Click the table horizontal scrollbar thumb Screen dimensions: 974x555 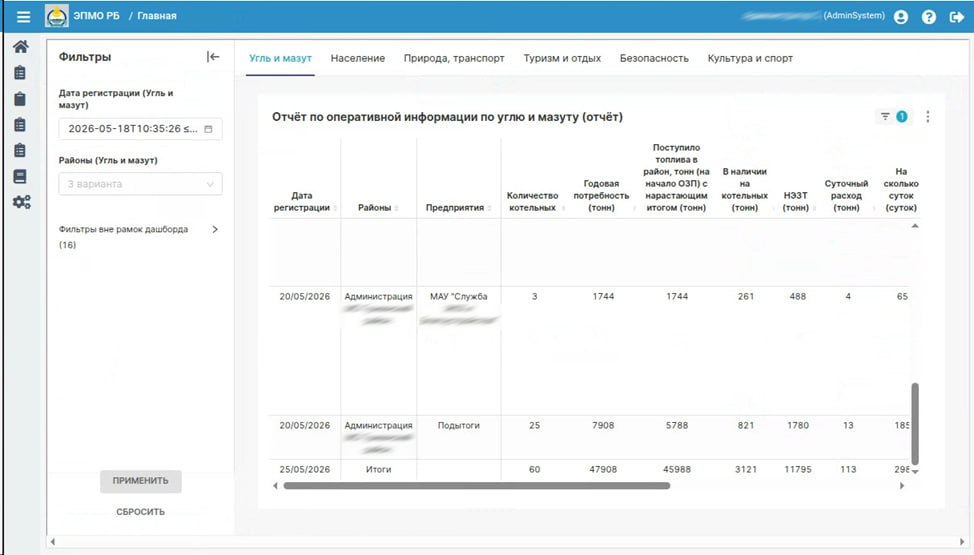tap(476, 486)
